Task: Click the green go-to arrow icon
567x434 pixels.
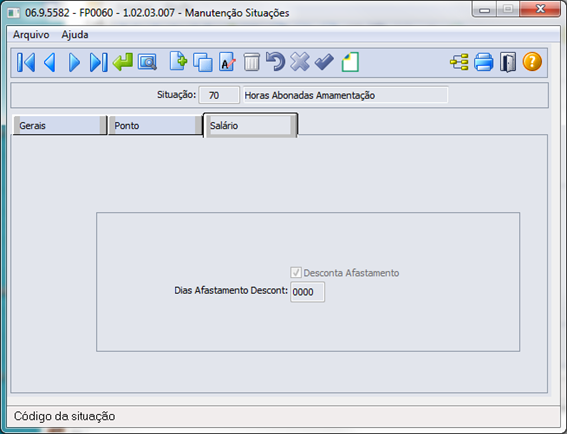Action: click(123, 62)
